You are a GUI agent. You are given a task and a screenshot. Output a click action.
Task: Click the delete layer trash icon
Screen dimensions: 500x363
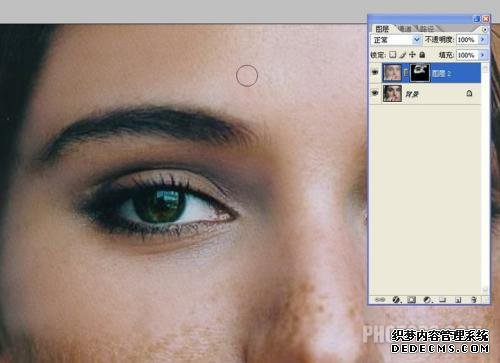(474, 300)
